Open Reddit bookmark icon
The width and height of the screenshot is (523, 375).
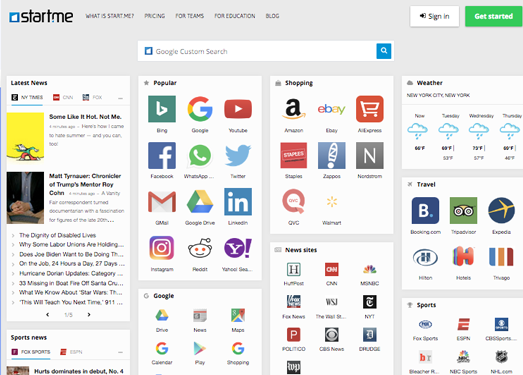[200, 248]
